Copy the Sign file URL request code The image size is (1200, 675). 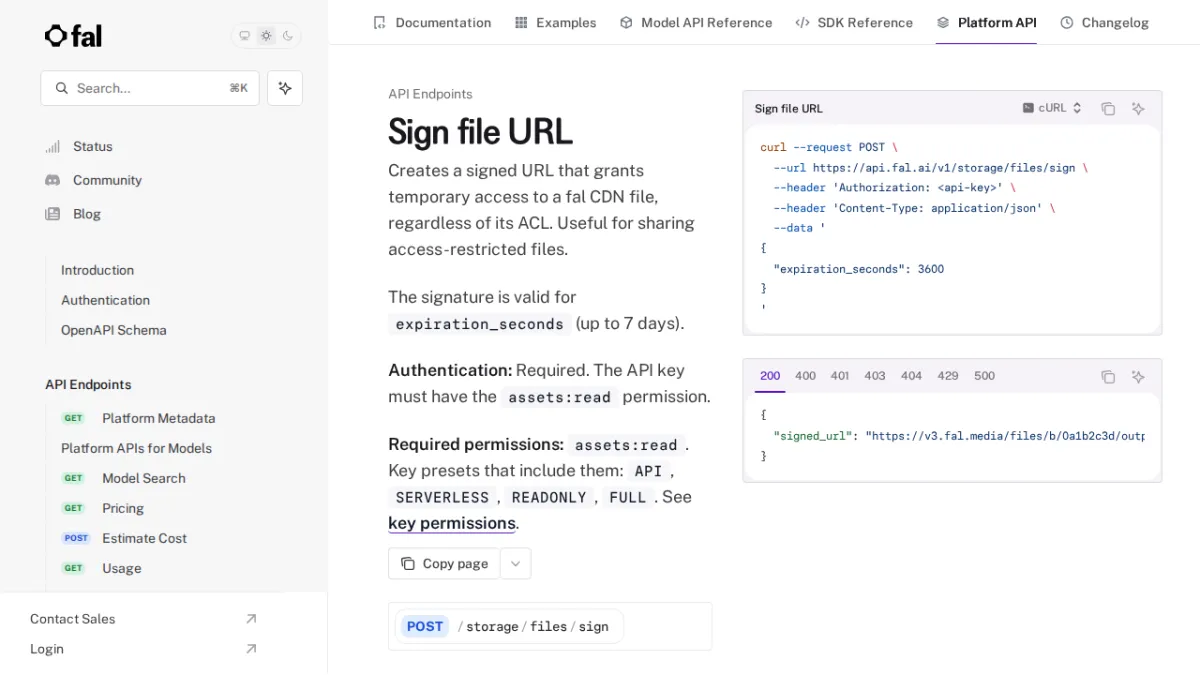pos(1108,108)
